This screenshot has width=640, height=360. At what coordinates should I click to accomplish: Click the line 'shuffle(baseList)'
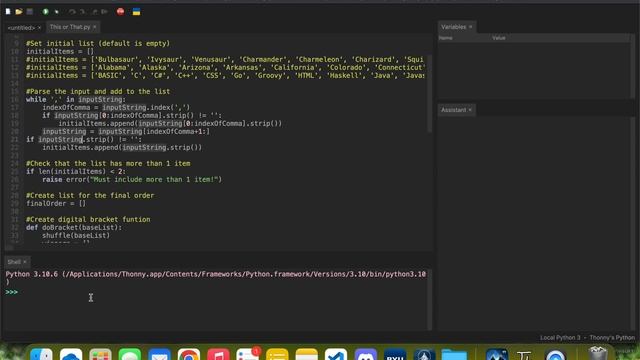tap(76, 236)
